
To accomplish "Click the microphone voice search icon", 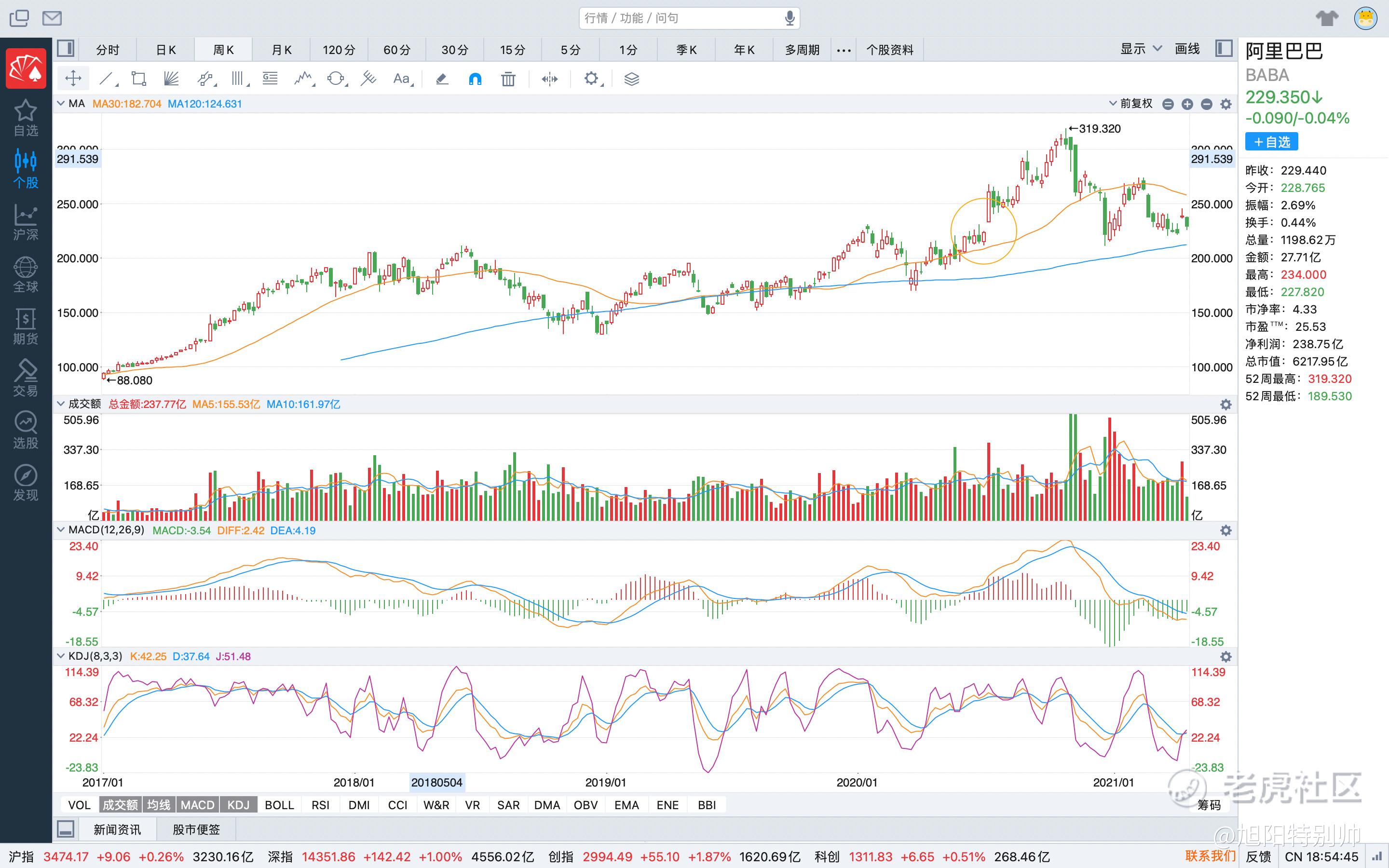I will tap(790, 18).
